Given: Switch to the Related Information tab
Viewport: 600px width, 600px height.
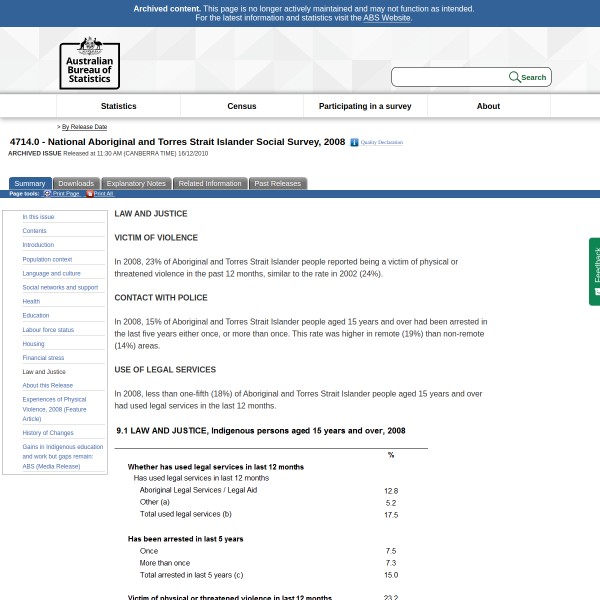Looking at the screenshot, I should pos(210,184).
